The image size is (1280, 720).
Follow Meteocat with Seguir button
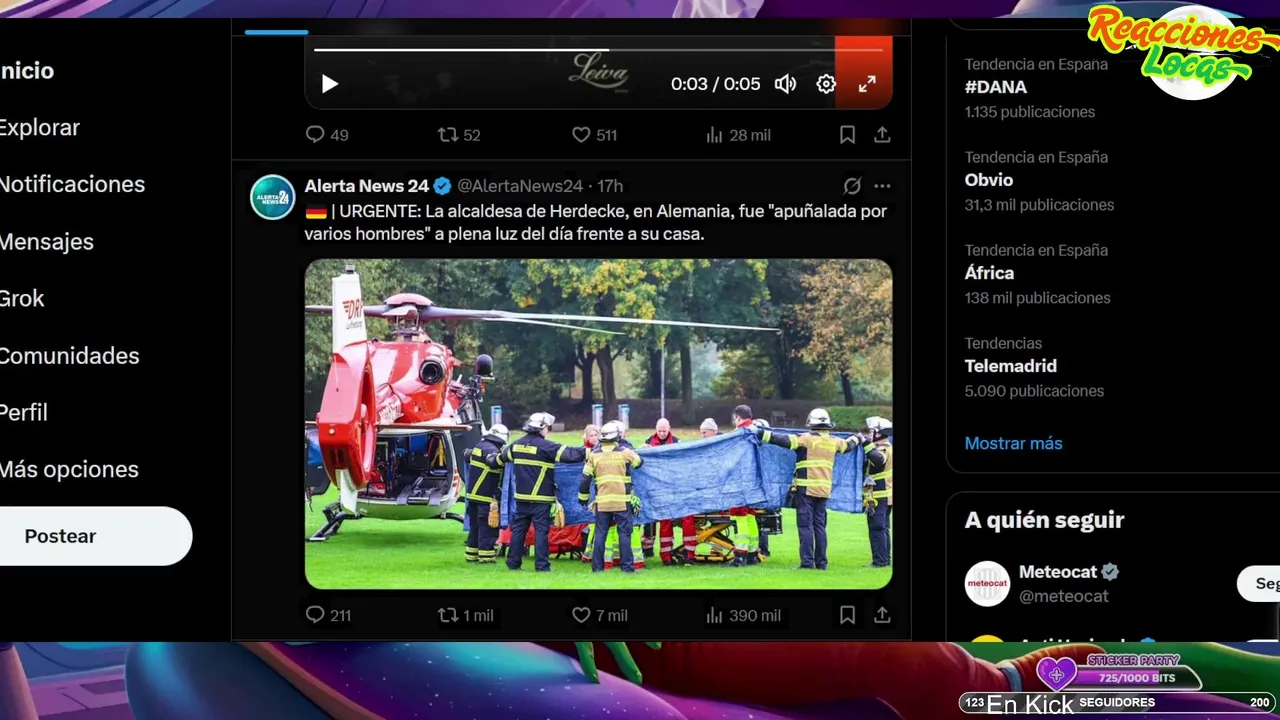click(x=1260, y=584)
